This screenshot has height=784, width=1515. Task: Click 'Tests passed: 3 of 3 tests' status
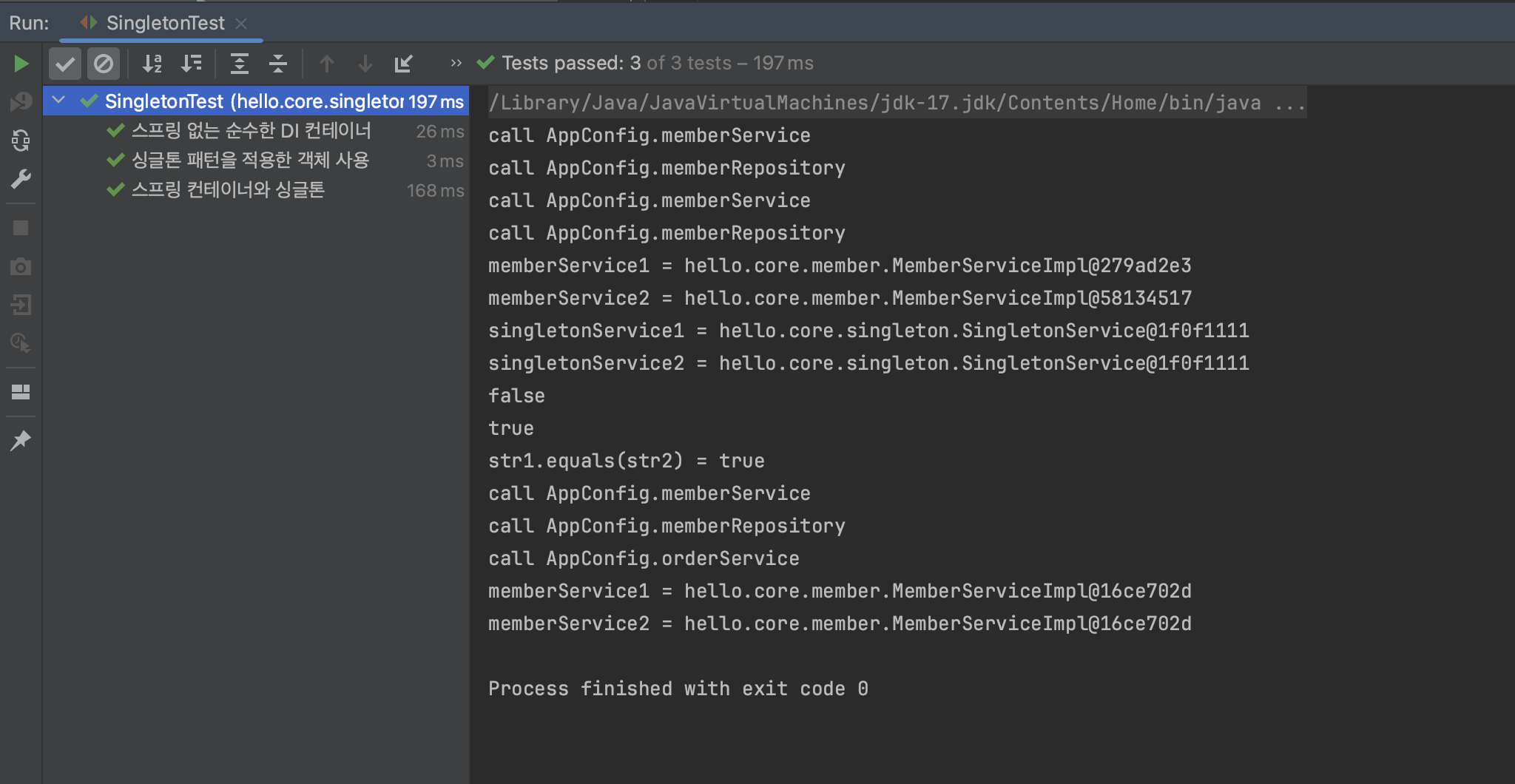tap(658, 63)
